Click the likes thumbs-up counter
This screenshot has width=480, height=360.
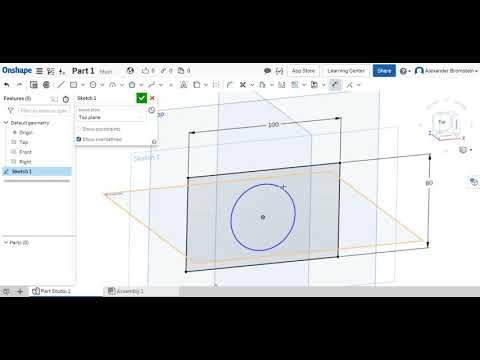coord(148,71)
